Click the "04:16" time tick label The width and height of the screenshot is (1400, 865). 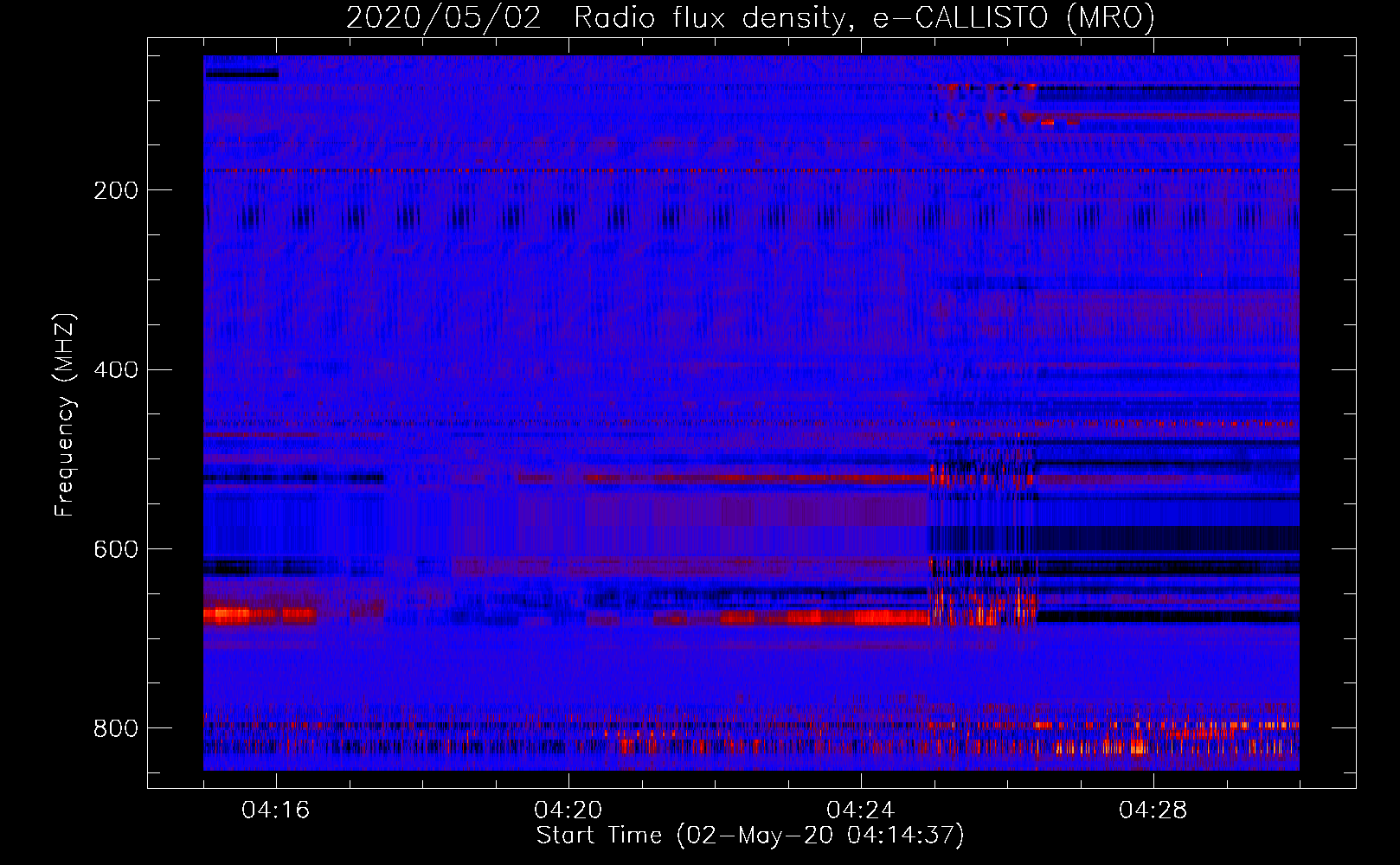tap(276, 811)
